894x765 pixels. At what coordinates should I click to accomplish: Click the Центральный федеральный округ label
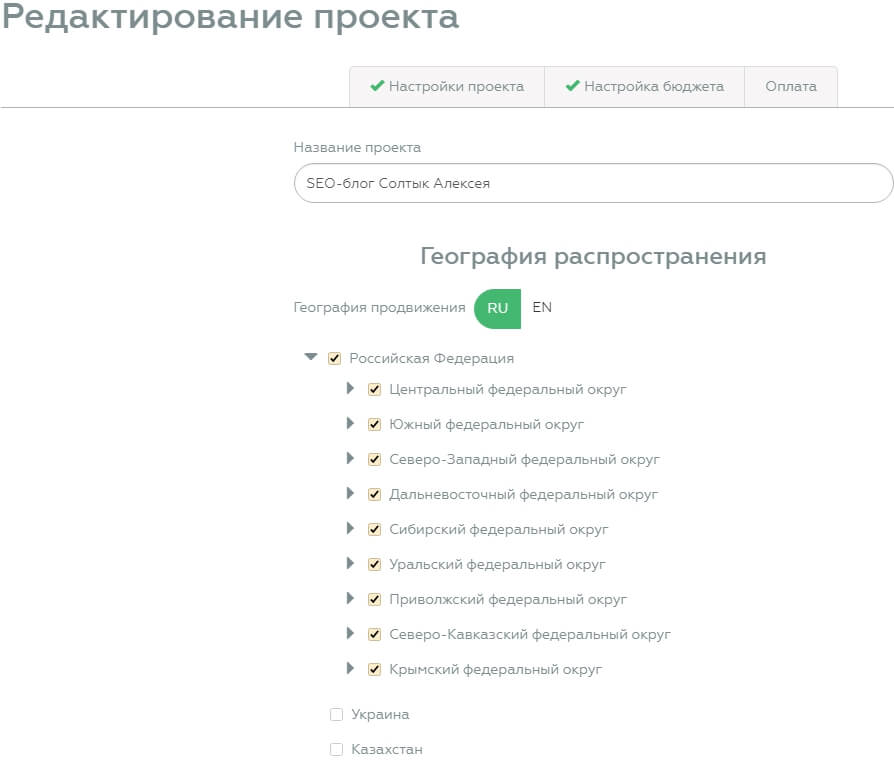point(507,390)
